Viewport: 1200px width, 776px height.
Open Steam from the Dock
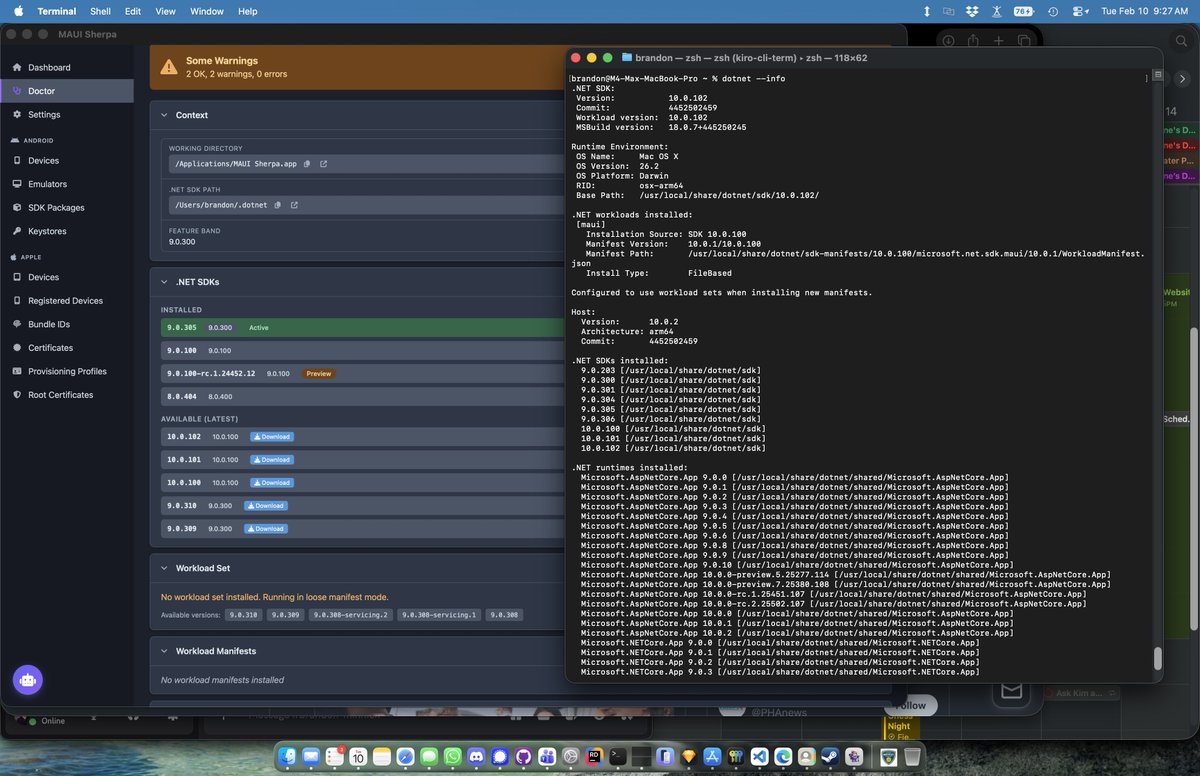(x=830, y=756)
